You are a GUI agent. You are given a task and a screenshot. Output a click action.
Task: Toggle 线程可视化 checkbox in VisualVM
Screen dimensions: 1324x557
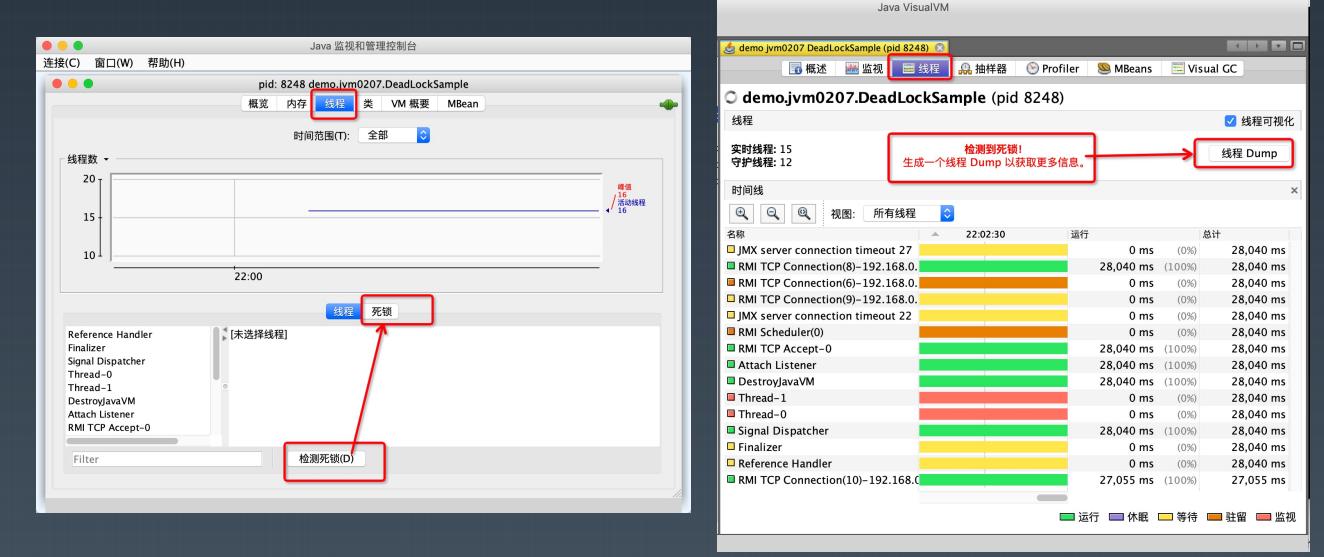click(x=1230, y=121)
